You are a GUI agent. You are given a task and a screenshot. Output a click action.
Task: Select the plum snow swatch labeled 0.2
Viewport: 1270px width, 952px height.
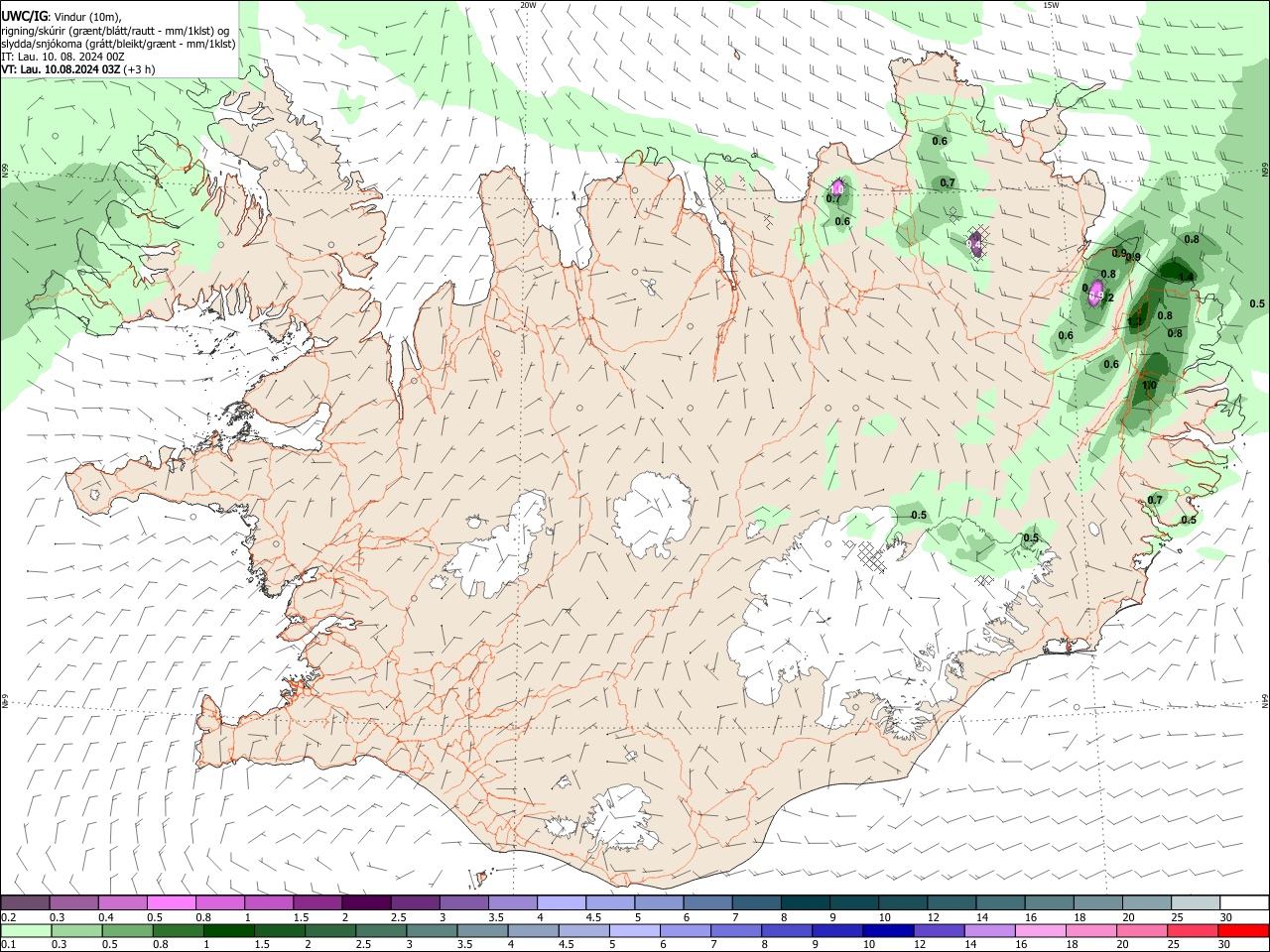click(x=26, y=902)
